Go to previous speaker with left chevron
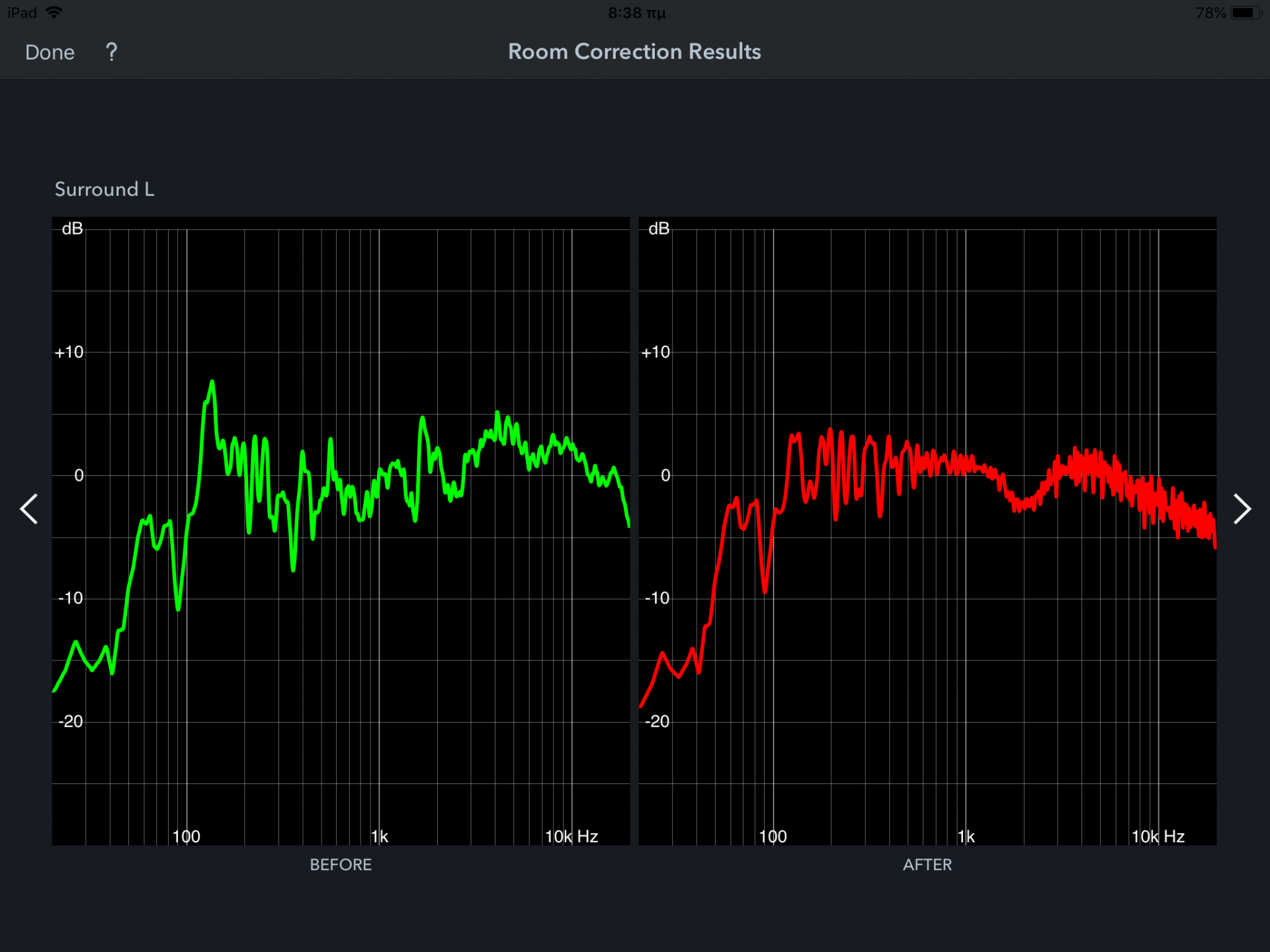 pyautogui.click(x=29, y=509)
